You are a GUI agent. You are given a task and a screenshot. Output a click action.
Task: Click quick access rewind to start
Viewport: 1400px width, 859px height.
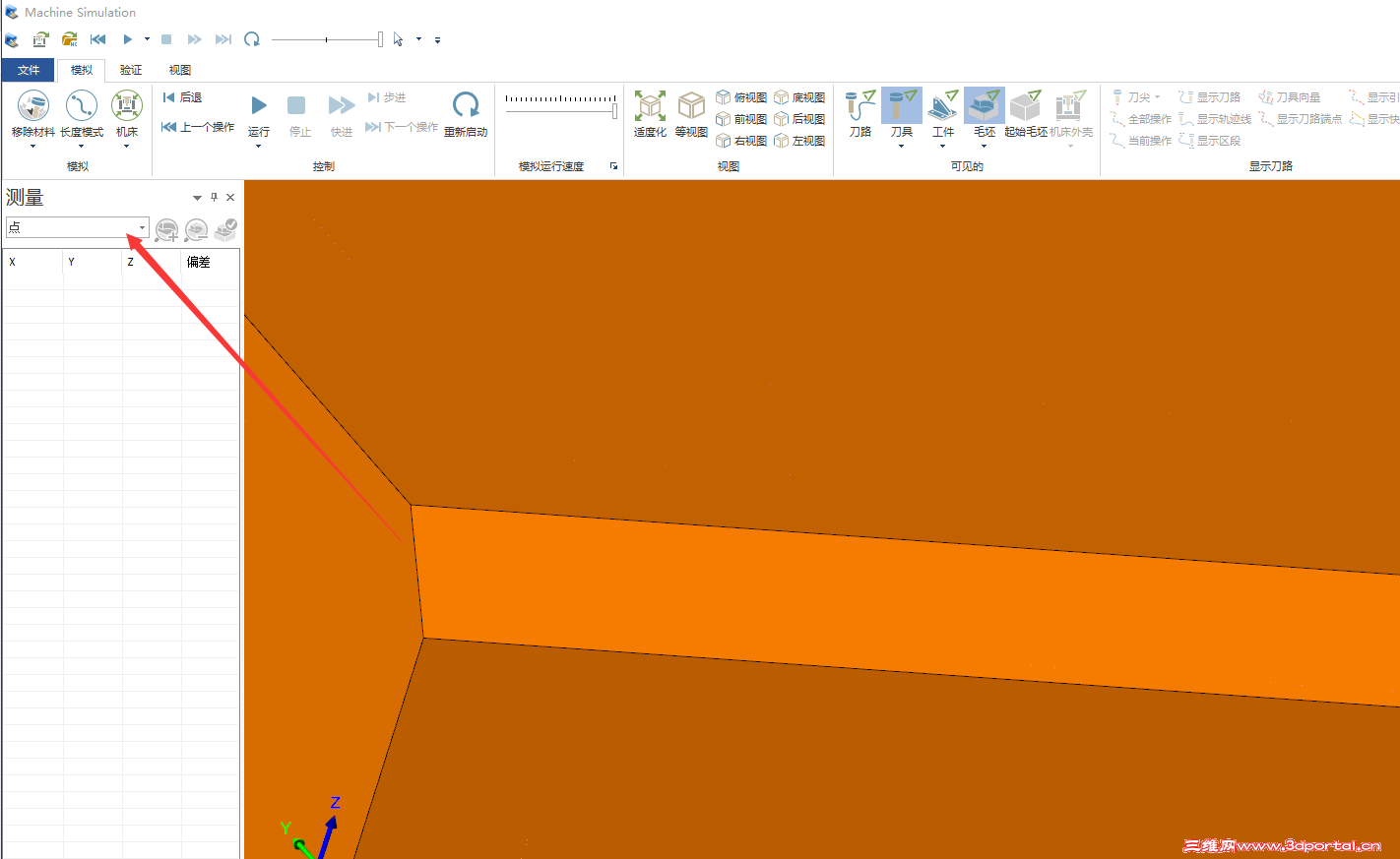[97, 39]
